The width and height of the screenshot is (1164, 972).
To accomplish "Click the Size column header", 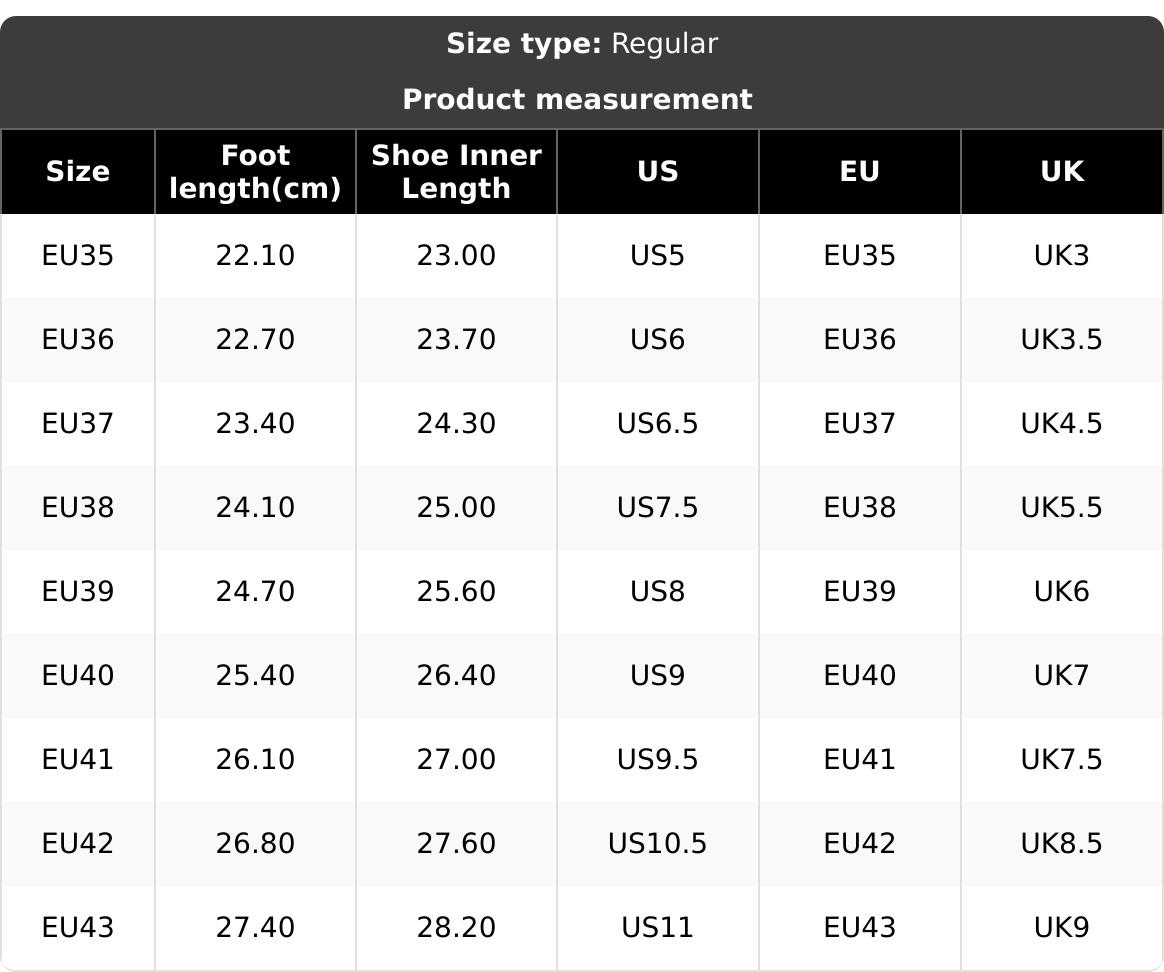I will click(x=77, y=171).
